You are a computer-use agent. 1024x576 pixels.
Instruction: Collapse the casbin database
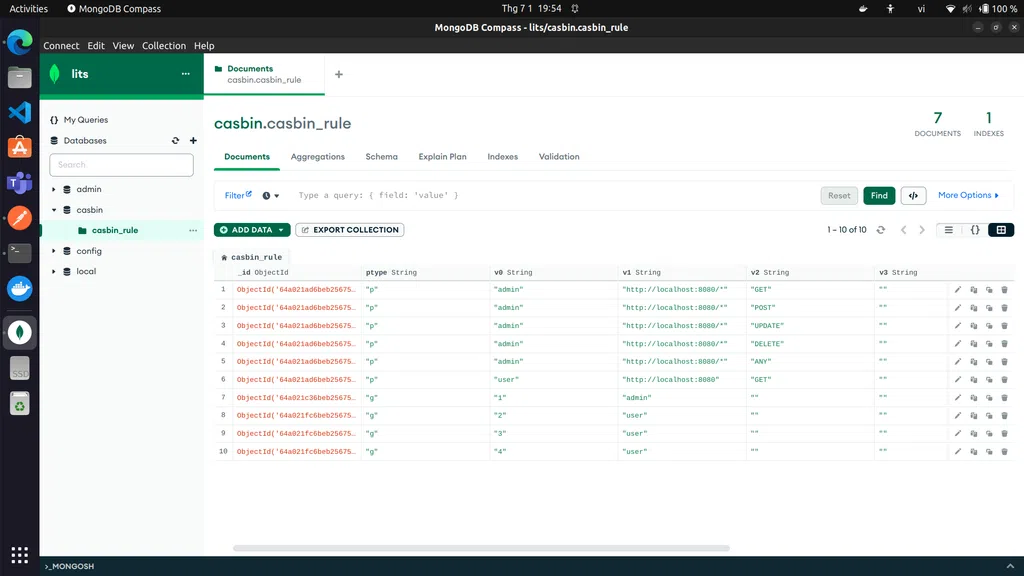click(x=54, y=210)
